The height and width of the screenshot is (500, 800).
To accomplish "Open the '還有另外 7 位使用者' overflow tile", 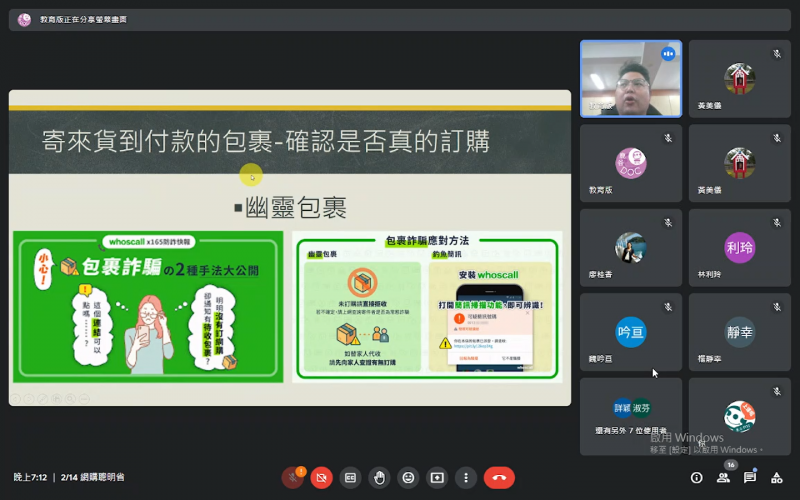I will pos(631,416).
